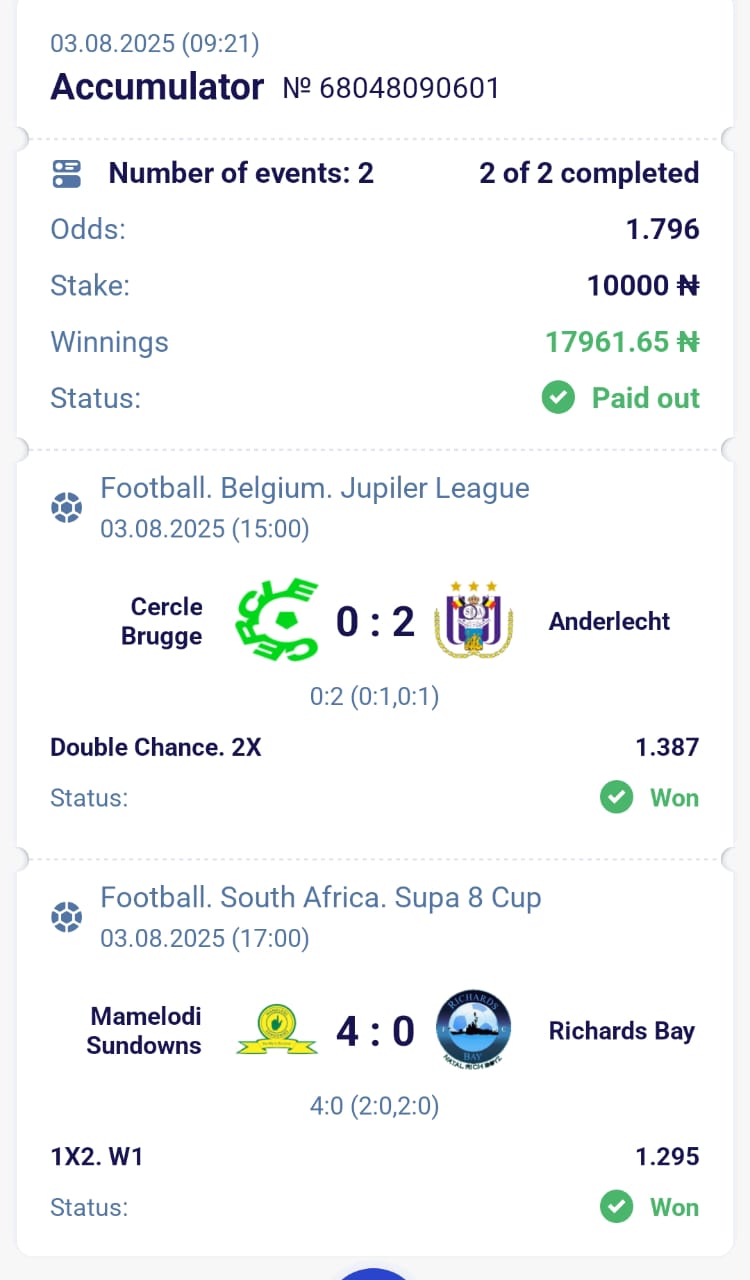The image size is (750, 1280).
Task: Click the Cercle Brugge team logo
Action: (277, 621)
